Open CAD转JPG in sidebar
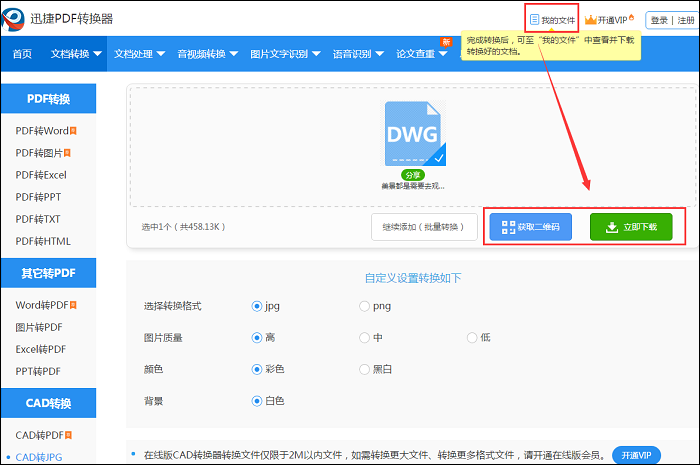Image resolution: width=700 pixels, height=465 pixels. [x=39, y=457]
